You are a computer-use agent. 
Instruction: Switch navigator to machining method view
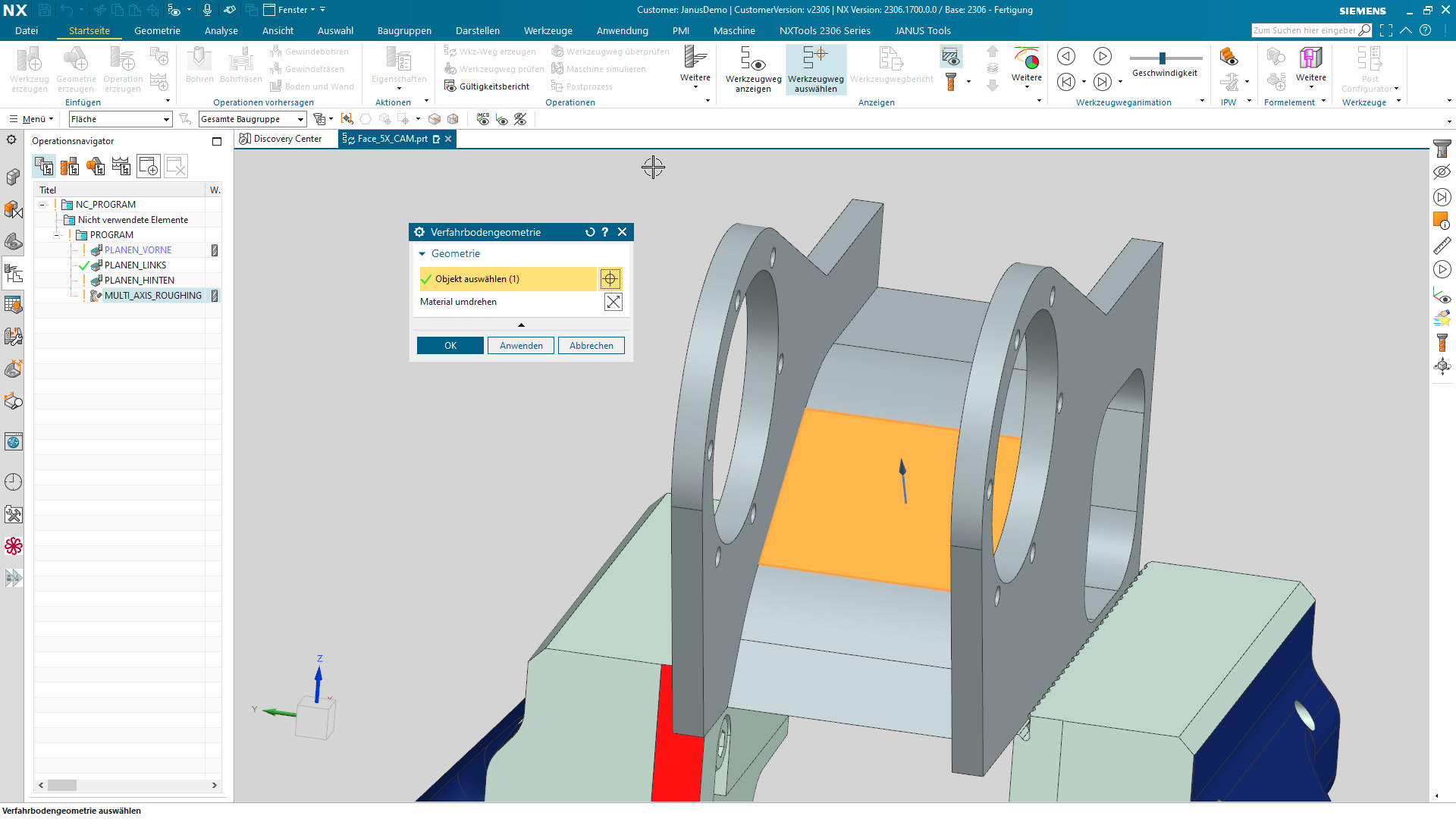[121, 166]
